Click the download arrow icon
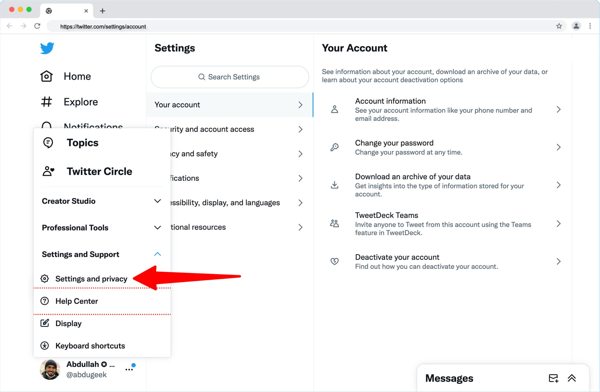This screenshot has height=392, width=600. point(334,185)
